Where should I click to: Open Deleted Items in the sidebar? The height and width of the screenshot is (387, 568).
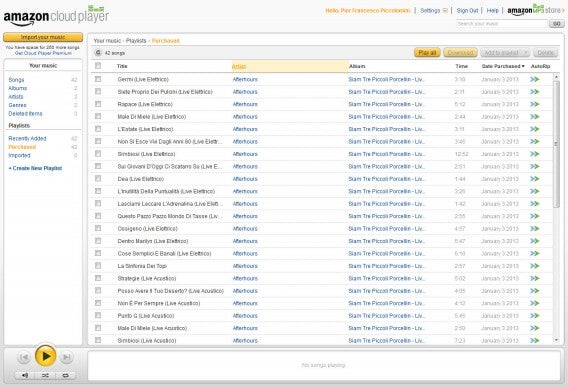pos(25,114)
